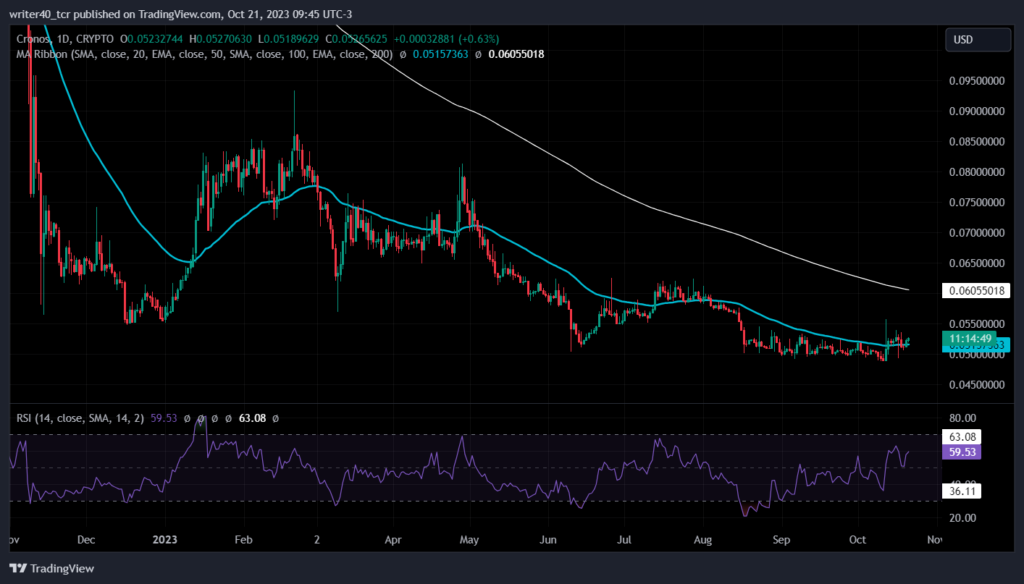Click the 0.08000000 price axis label
Image resolution: width=1024 pixels, height=584 pixels.
976,172
